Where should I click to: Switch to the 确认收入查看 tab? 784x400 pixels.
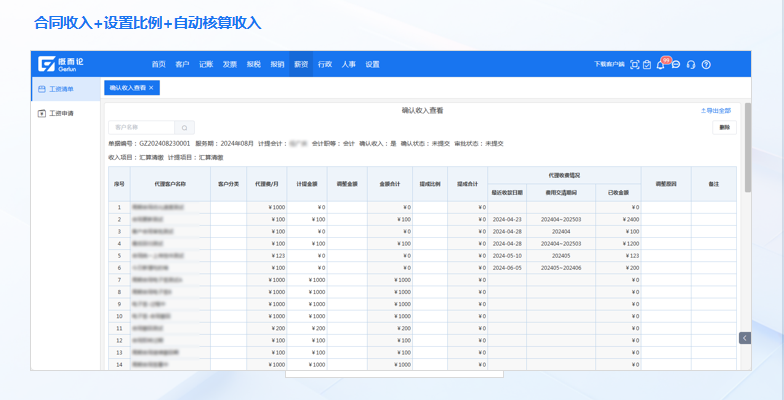pos(127,88)
